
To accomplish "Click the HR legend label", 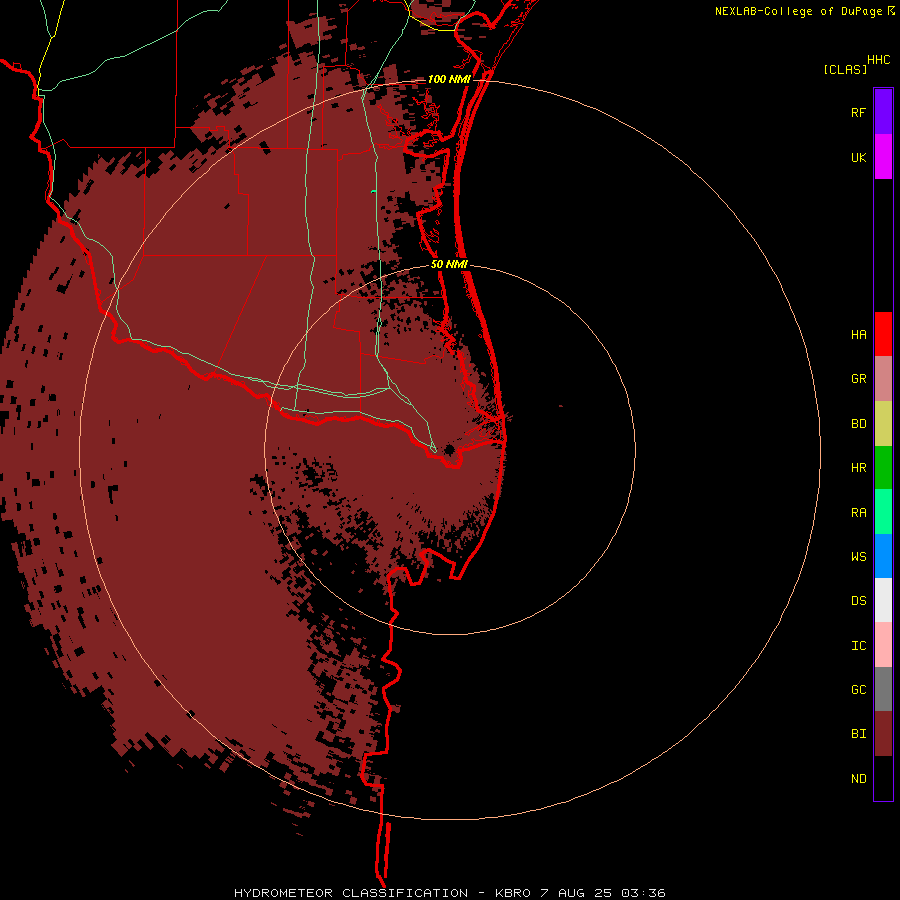I will point(858,468).
